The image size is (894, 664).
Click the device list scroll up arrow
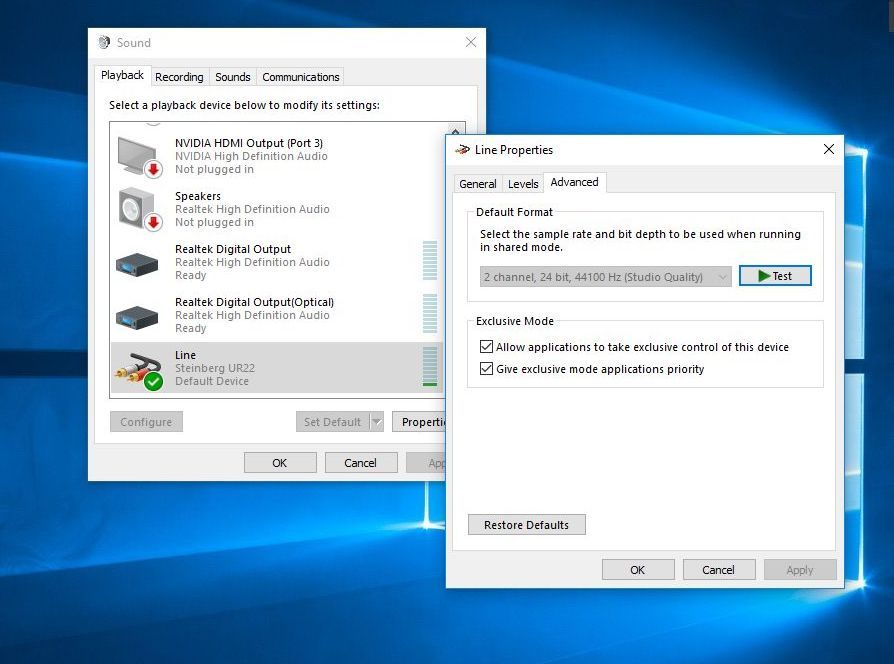[x=456, y=131]
